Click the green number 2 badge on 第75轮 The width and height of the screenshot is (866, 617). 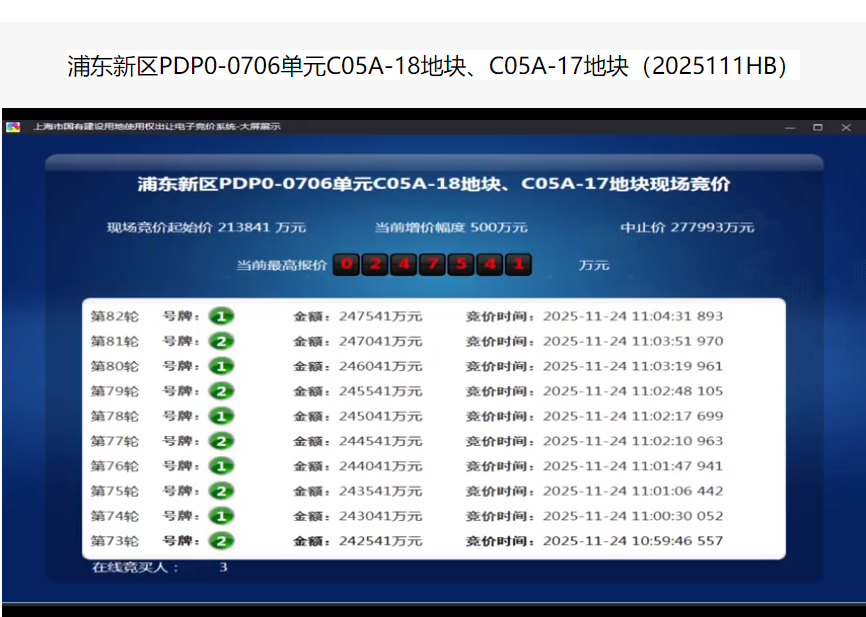[x=221, y=490]
